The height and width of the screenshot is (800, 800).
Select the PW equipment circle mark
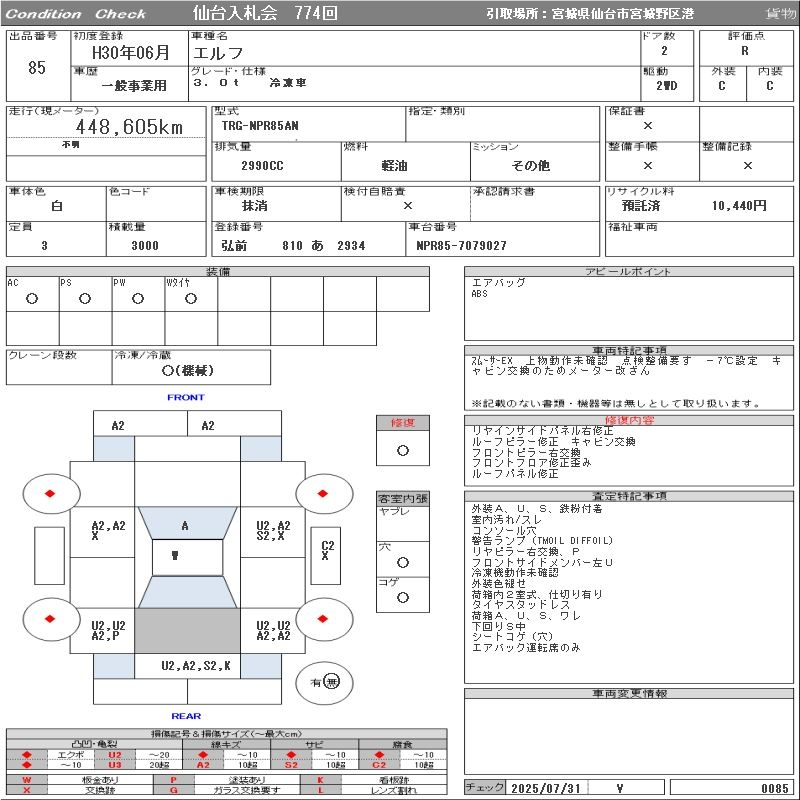point(138,298)
